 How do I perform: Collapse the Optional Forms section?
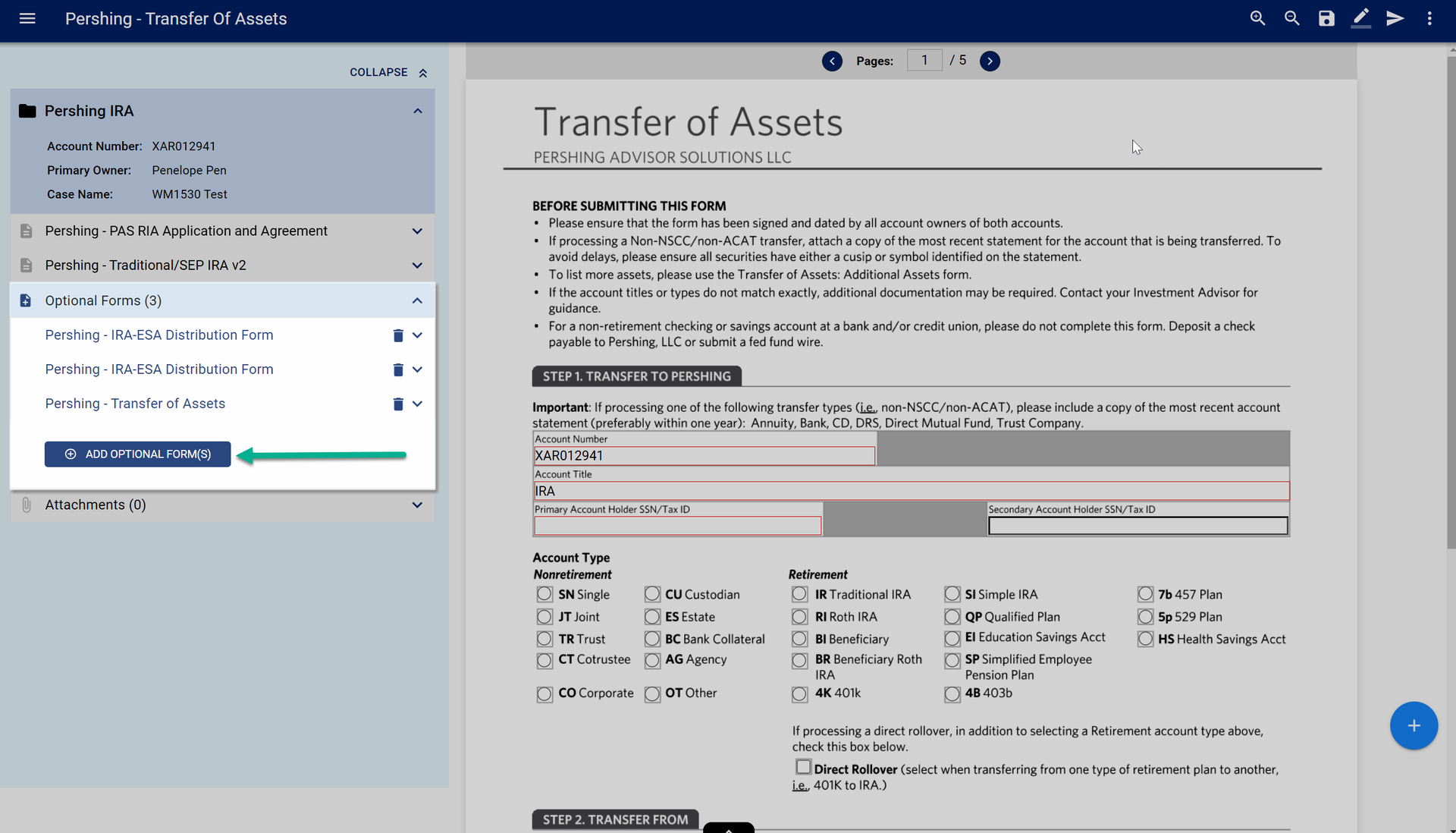coord(417,300)
